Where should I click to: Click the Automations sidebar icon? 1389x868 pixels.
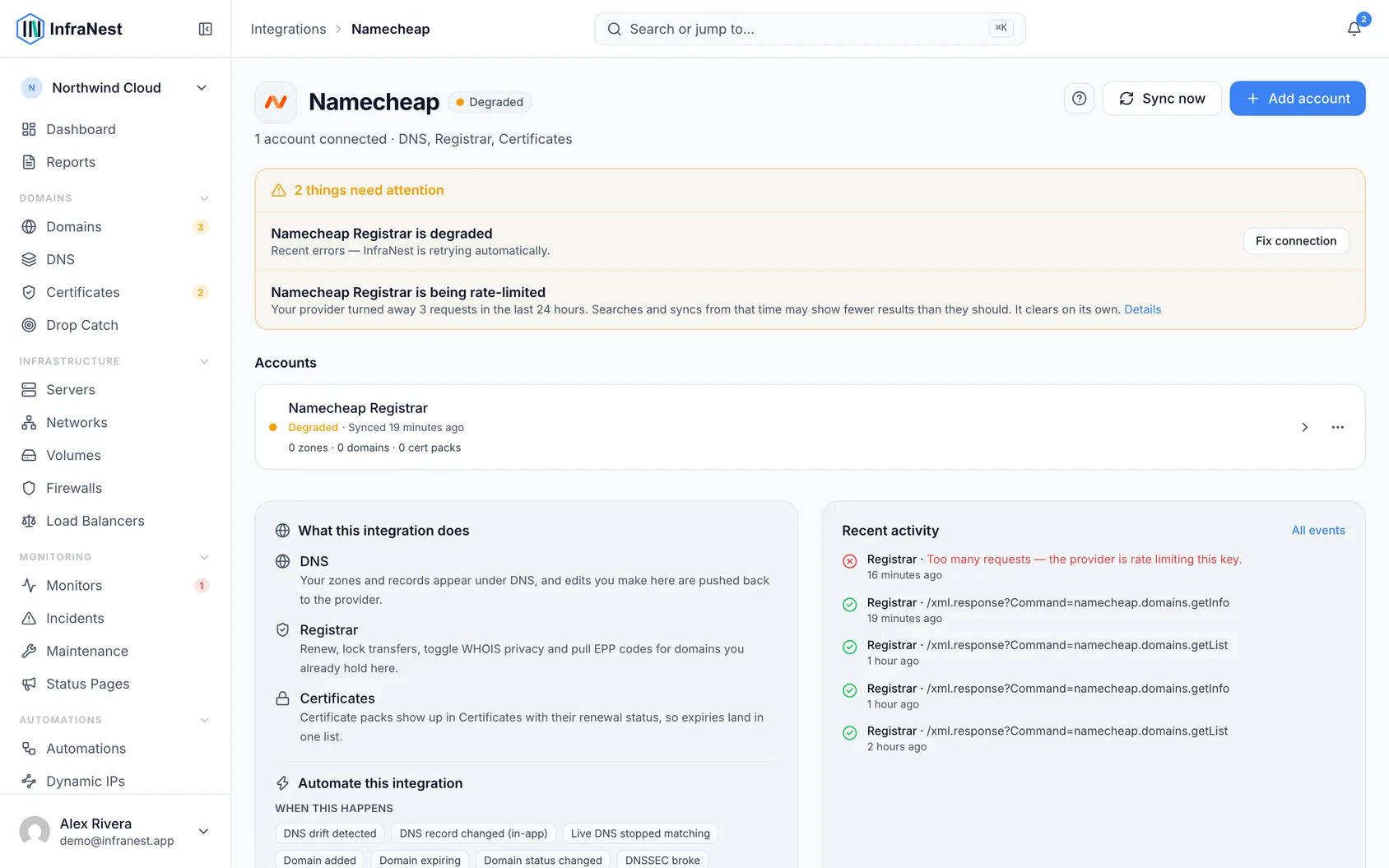click(x=29, y=748)
